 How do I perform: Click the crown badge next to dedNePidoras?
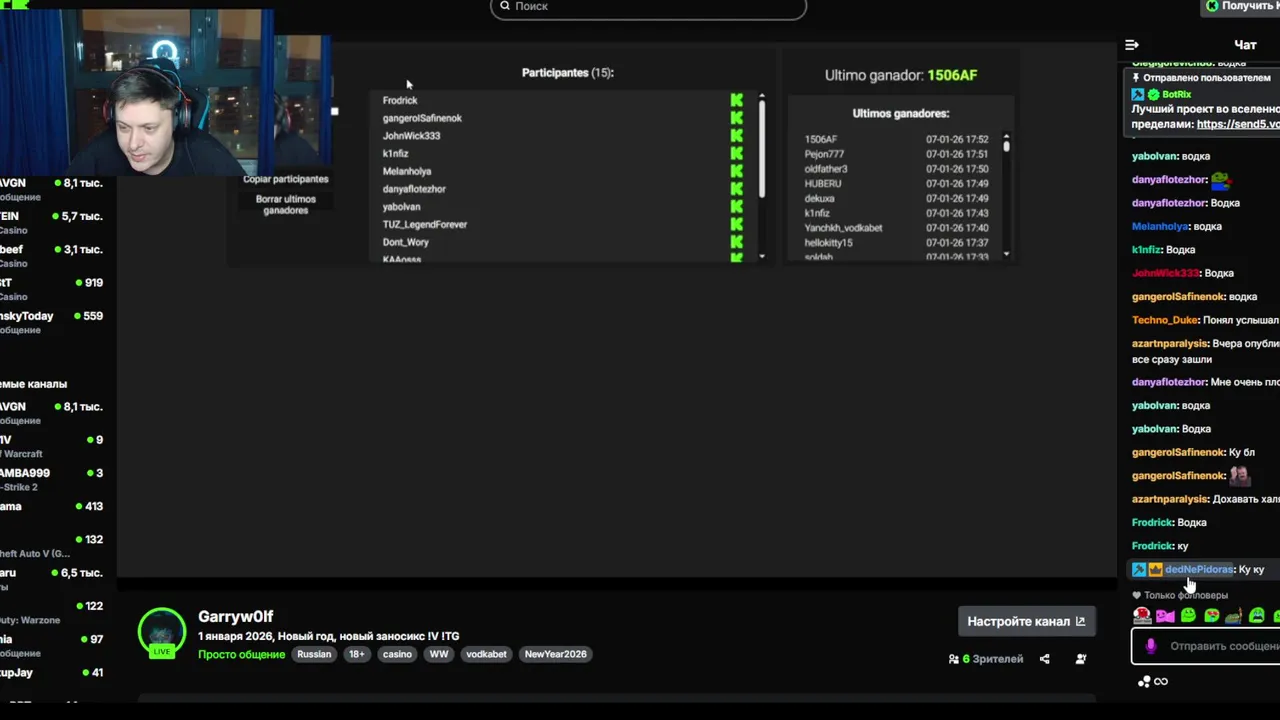(1155, 570)
